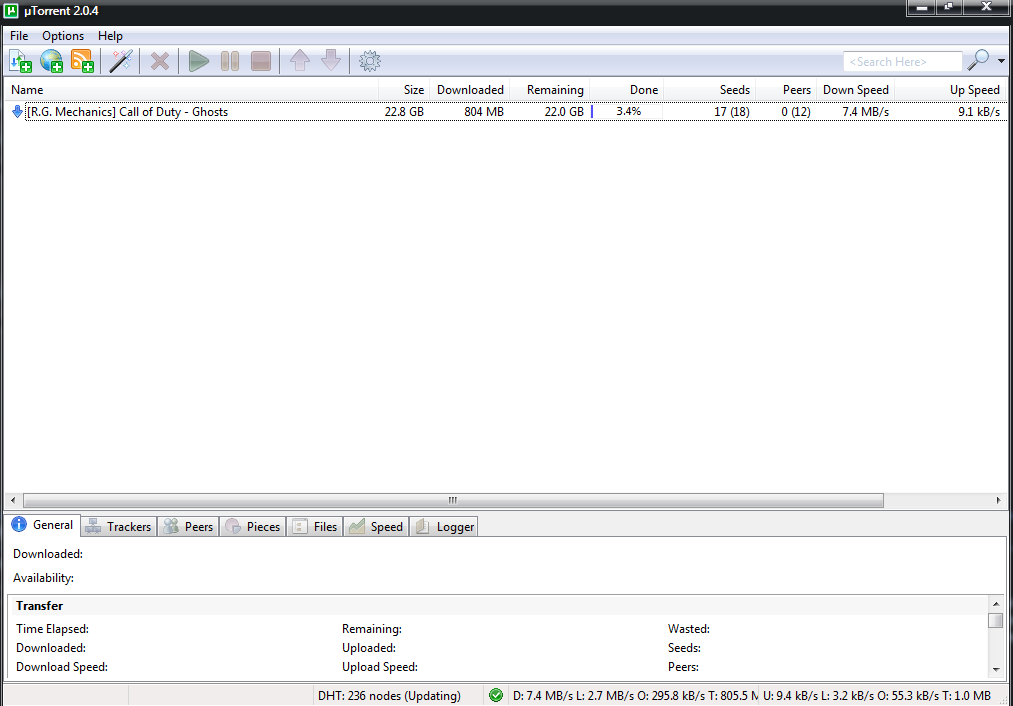Screen dimensions: 1013x706
Task: Click the 9.1 kB/s up speed value
Action: tap(979, 112)
